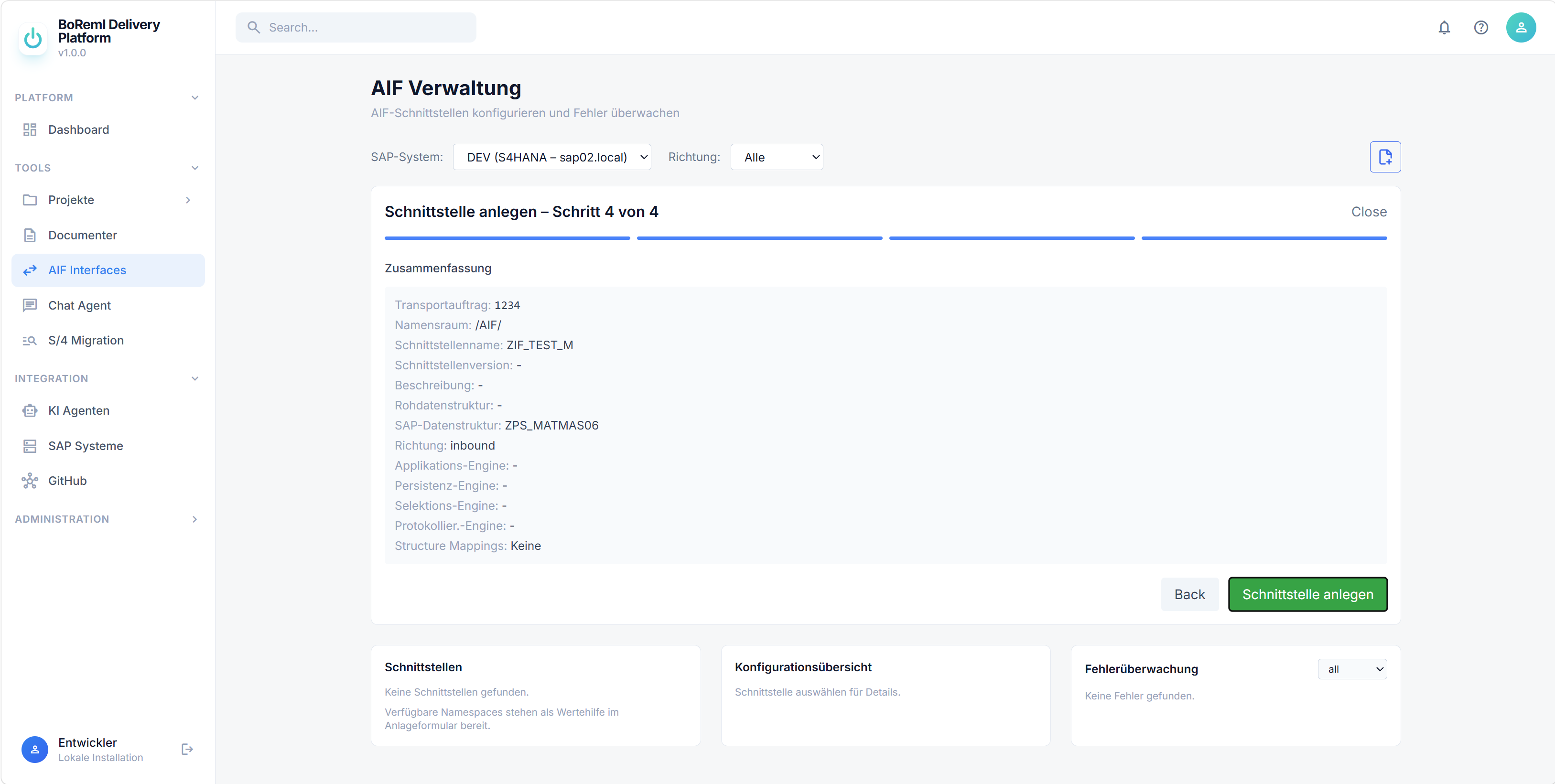Click the Chat Agent message icon

pos(30,305)
